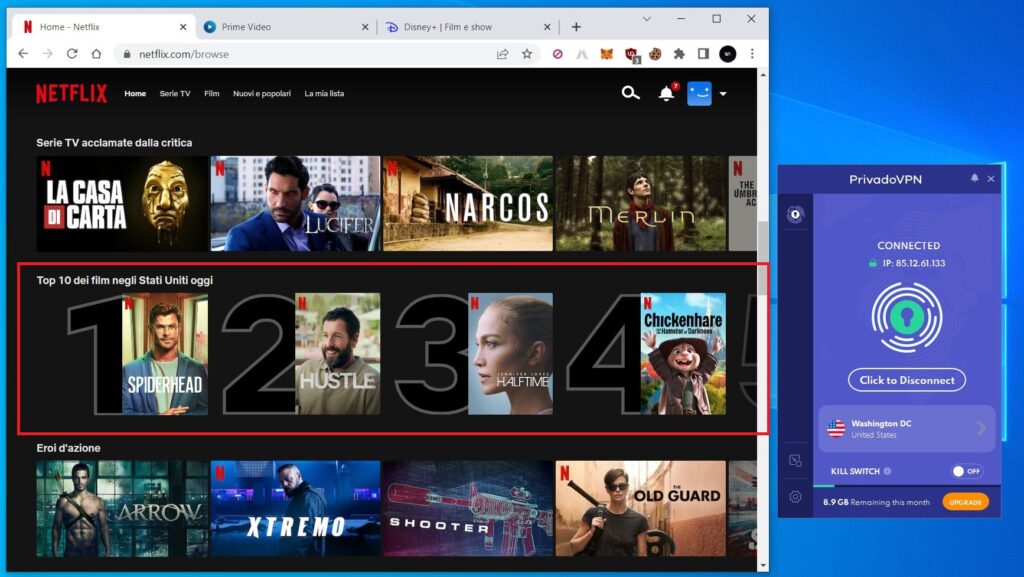The height and width of the screenshot is (577, 1024).
Task: Click PrivadoVPN notification bell icon
Action: [x=974, y=178]
